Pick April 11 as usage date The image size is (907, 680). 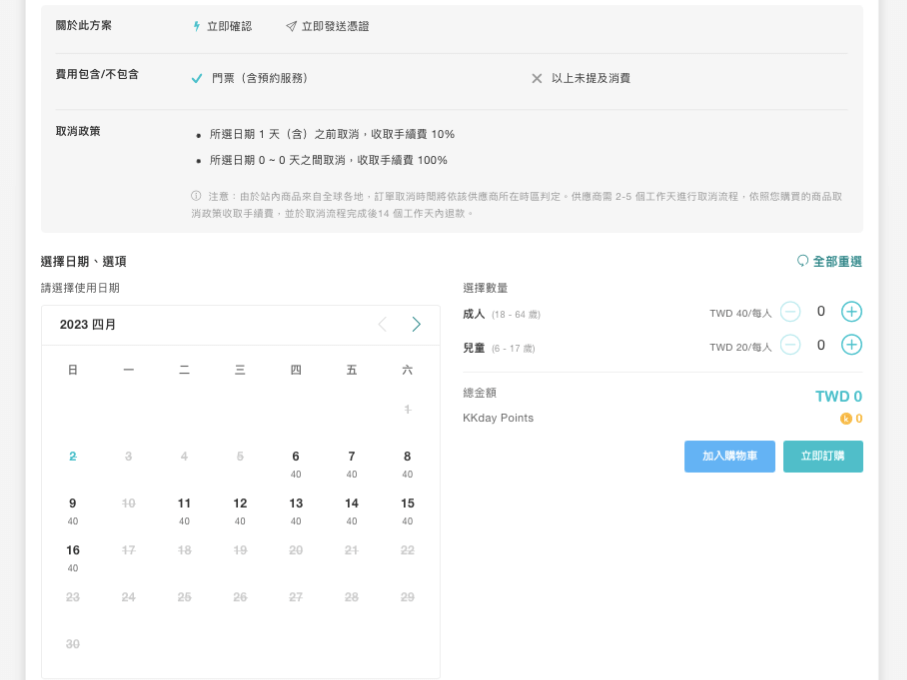[x=184, y=510]
